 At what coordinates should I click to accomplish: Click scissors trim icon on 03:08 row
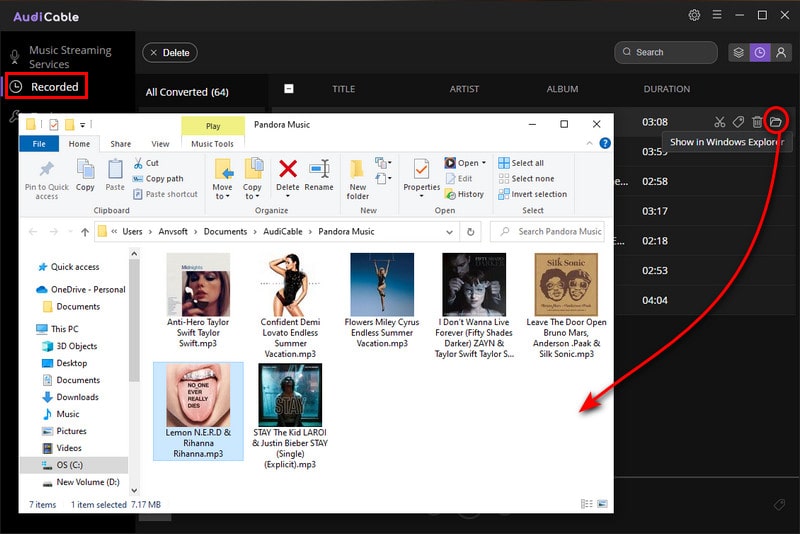[719, 122]
